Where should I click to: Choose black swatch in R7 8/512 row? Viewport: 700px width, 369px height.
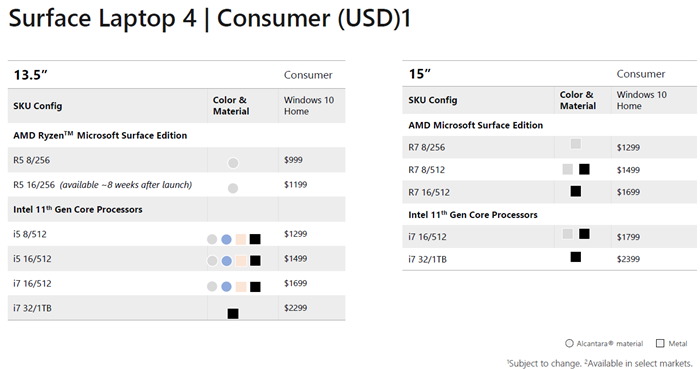click(x=584, y=169)
